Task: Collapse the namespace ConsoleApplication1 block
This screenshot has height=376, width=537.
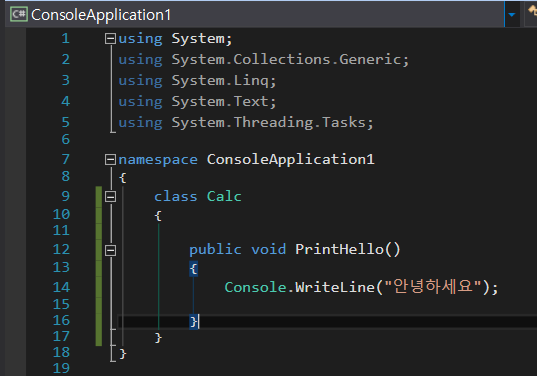Action: [110, 159]
